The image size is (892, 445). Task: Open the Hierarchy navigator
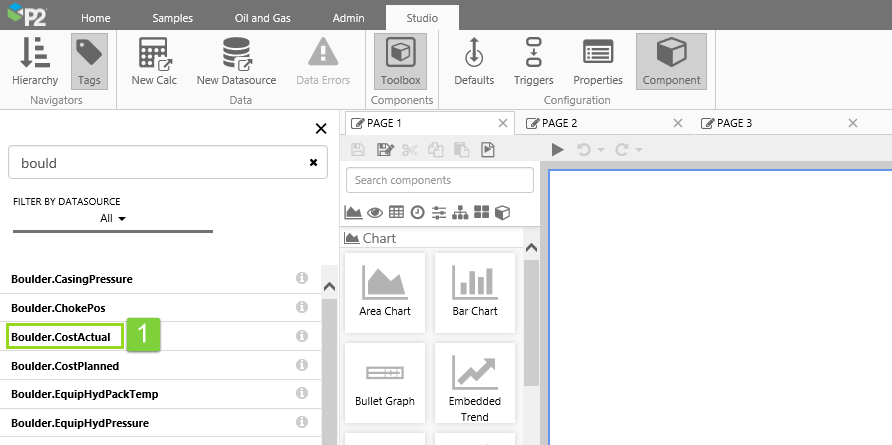click(x=35, y=61)
